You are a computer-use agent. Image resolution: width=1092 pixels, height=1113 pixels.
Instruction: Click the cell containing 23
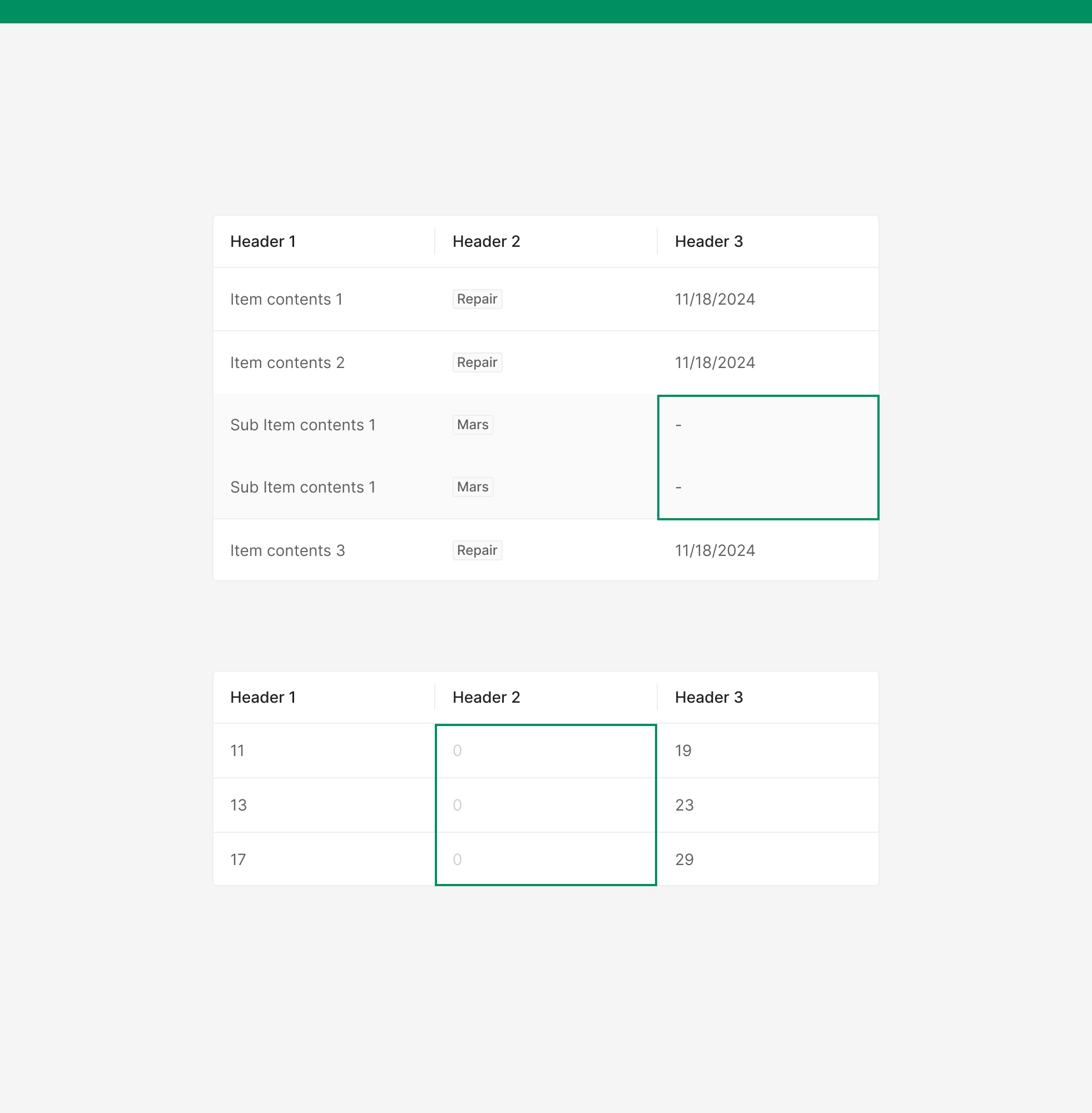684,805
